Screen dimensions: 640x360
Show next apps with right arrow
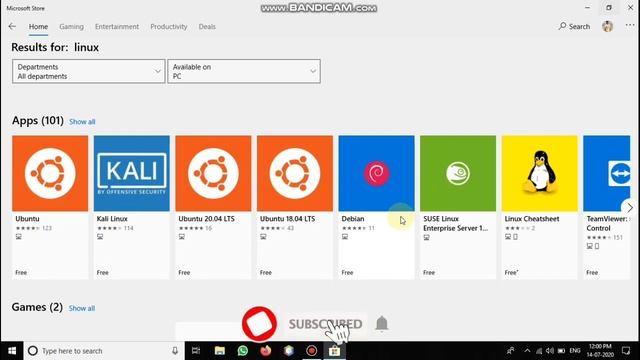(630, 207)
